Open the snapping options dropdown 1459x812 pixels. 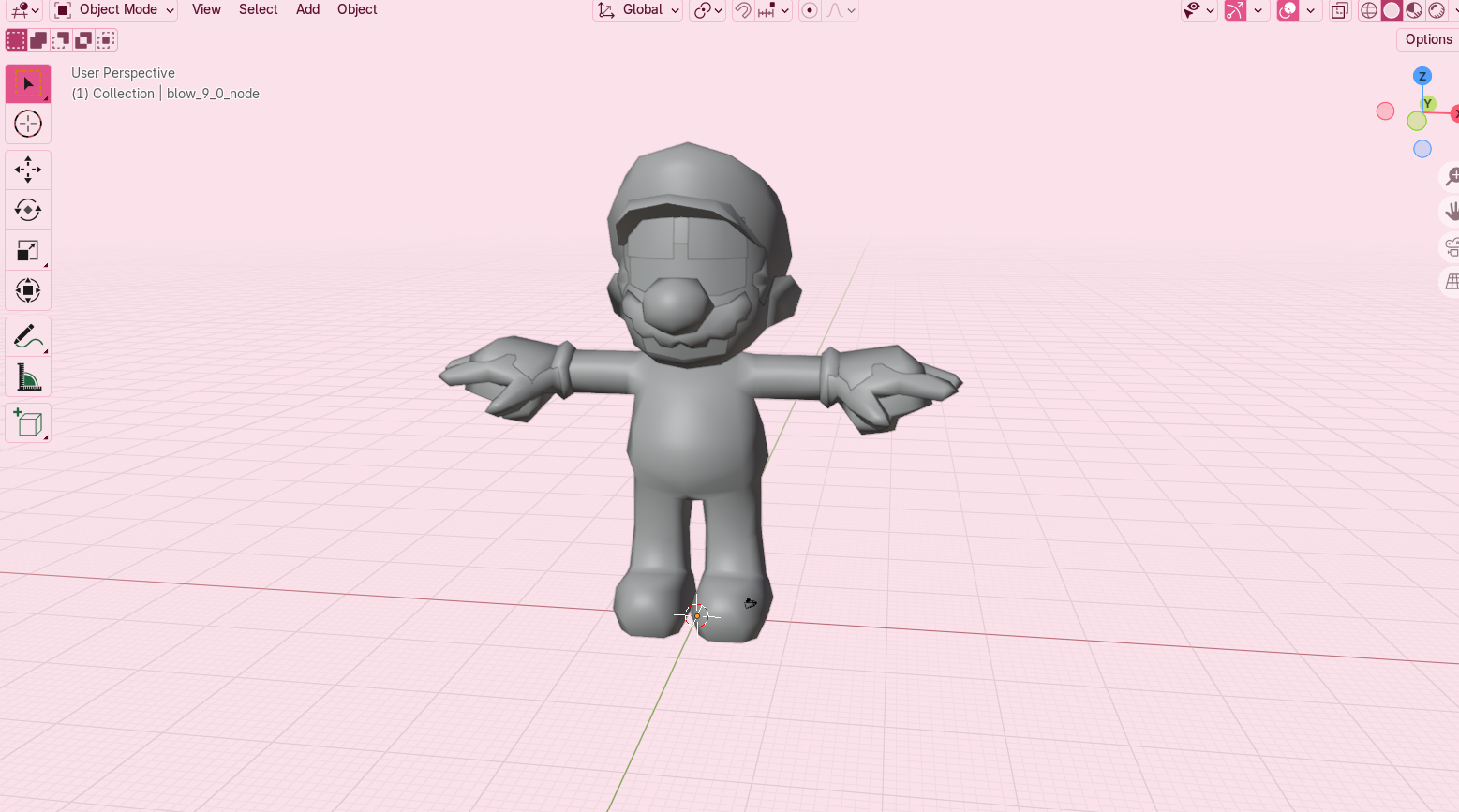[774, 10]
